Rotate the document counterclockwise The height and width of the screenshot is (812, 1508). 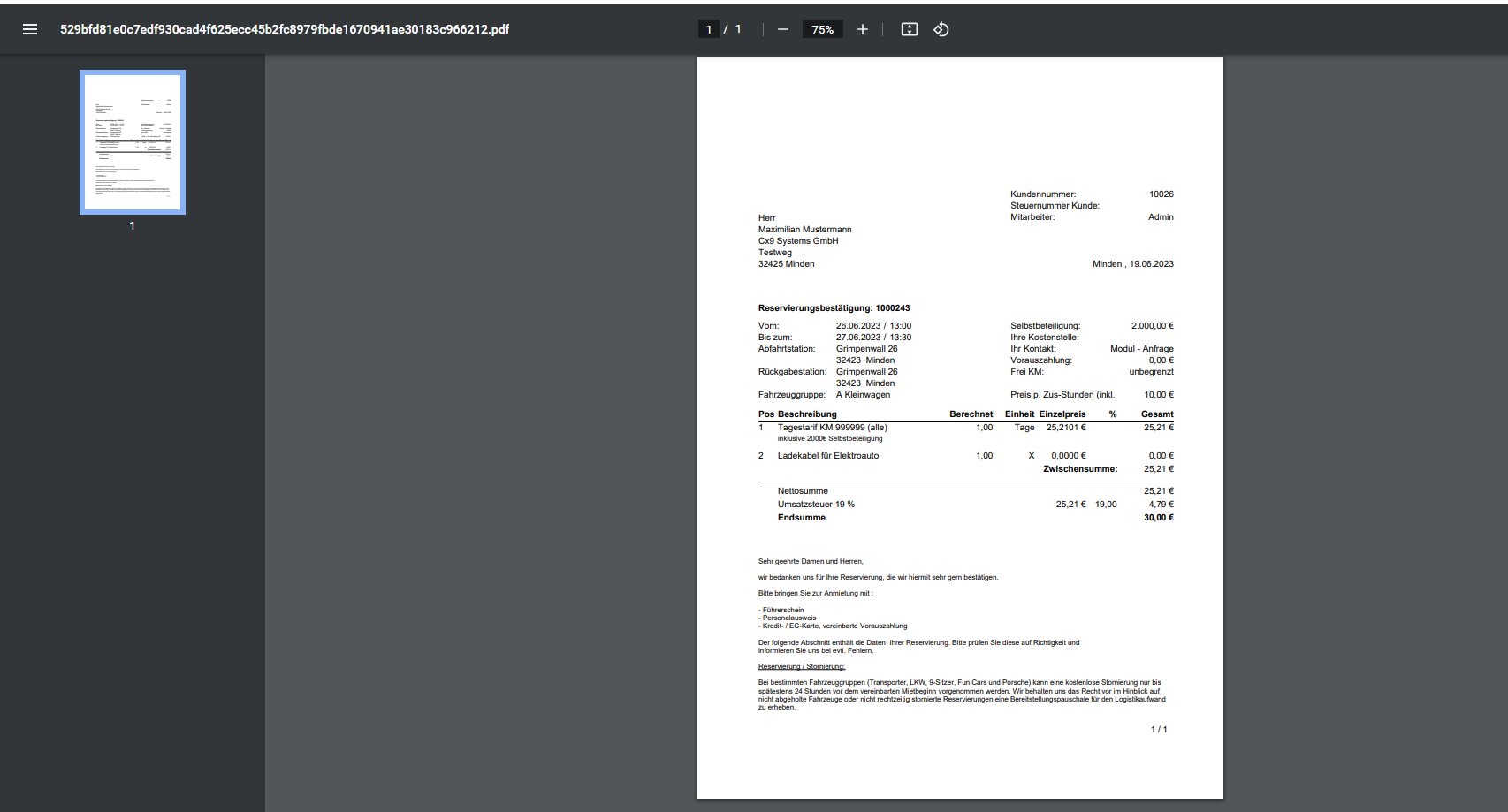pyautogui.click(x=941, y=29)
